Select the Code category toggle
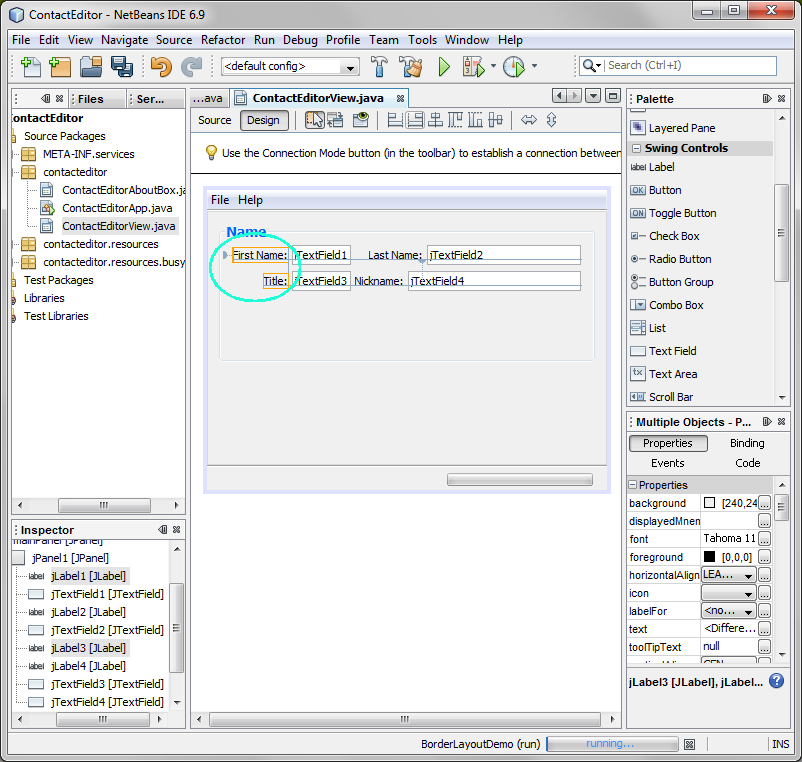802x762 pixels. (747, 463)
